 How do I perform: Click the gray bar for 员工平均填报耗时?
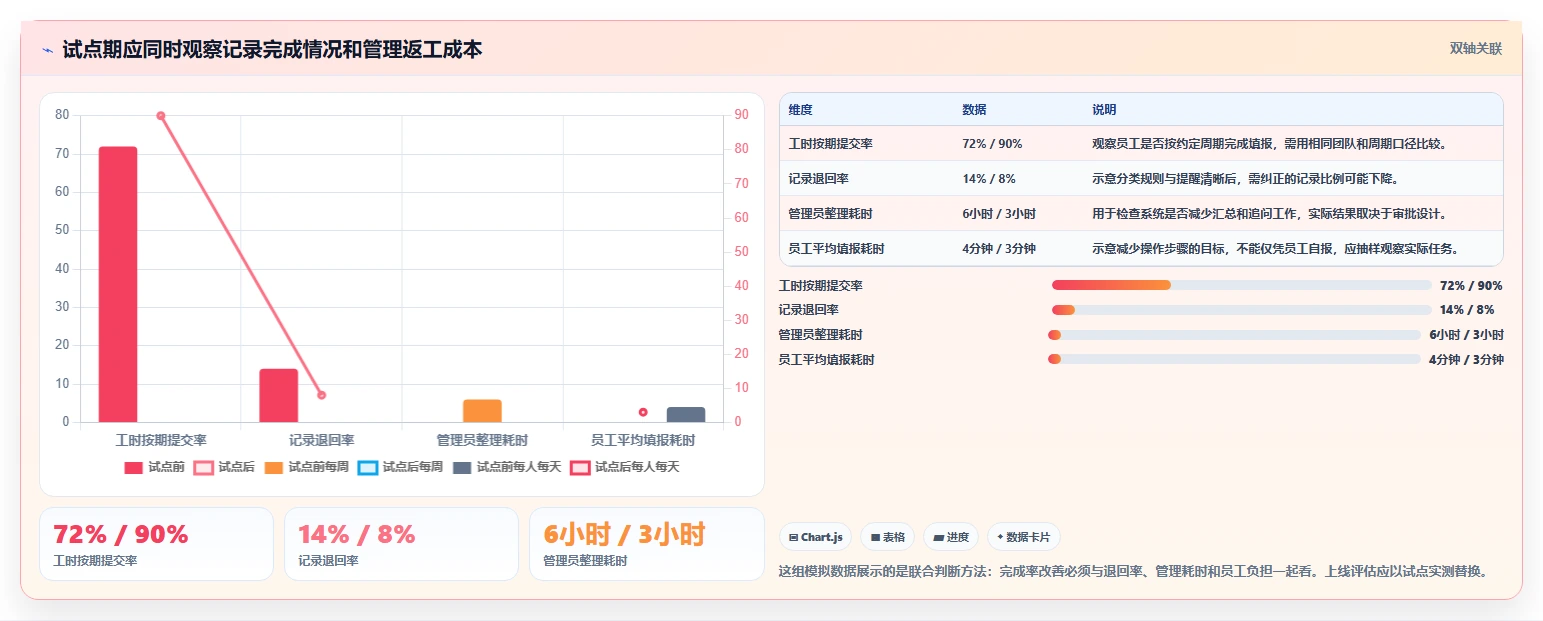[686, 415]
